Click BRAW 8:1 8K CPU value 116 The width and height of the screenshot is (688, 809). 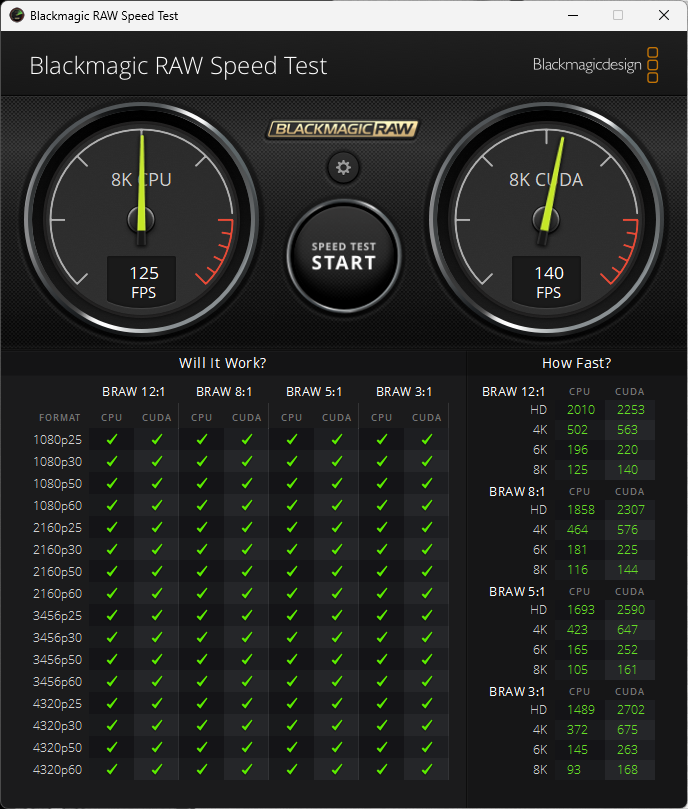577,570
